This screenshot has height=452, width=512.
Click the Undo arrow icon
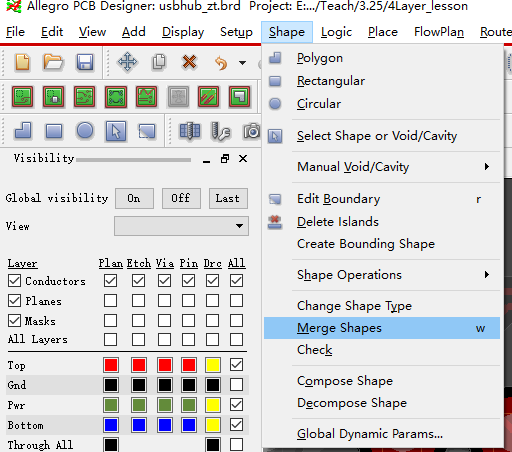coord(221,62)
